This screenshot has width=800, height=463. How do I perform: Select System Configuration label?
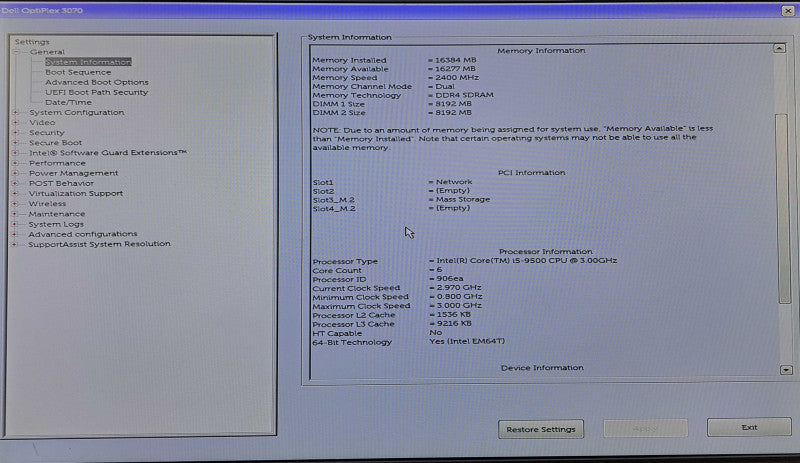pos(77,112)
